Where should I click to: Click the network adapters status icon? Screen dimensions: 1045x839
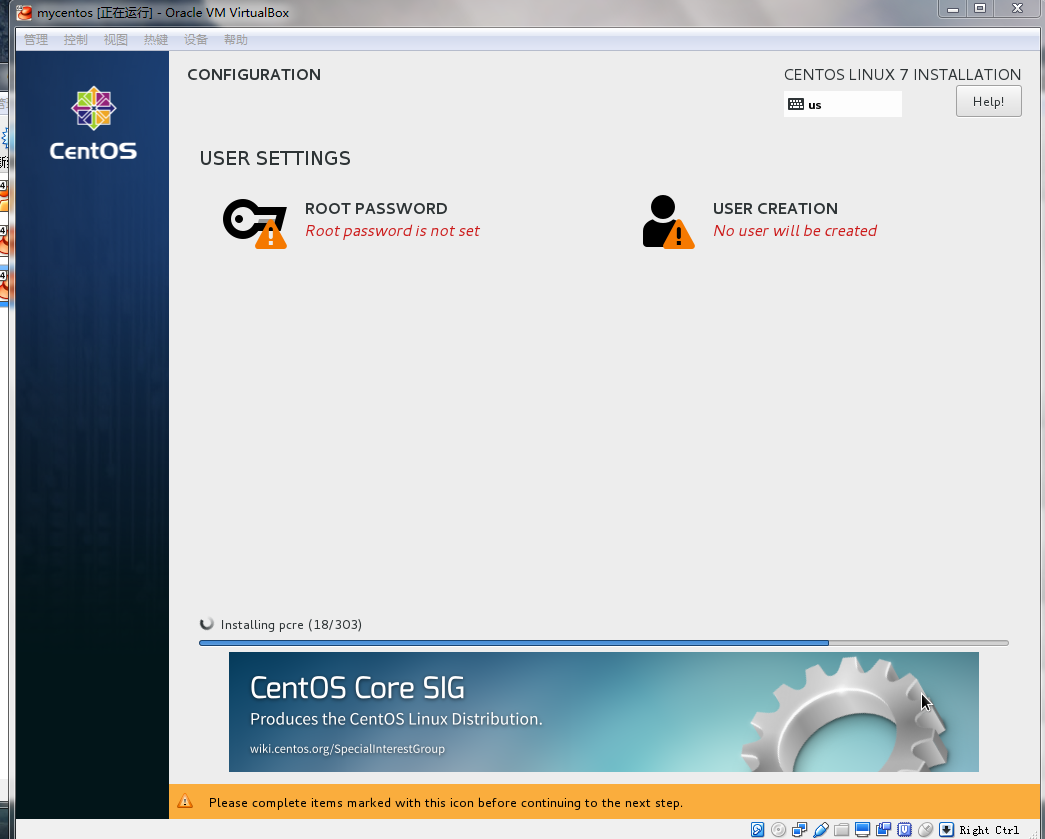[800, 830]
